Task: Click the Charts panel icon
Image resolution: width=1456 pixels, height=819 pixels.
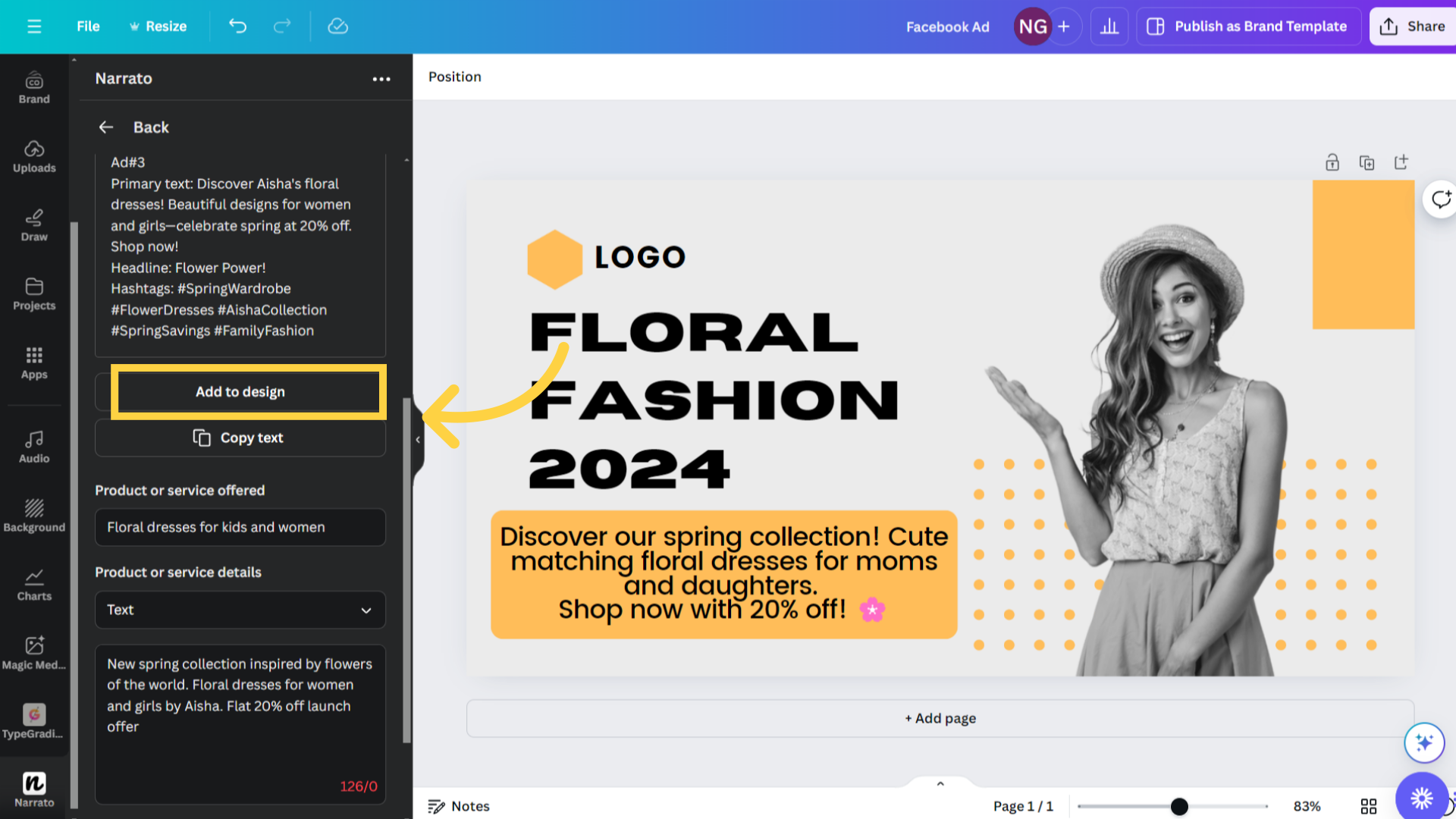Action: 33,583
